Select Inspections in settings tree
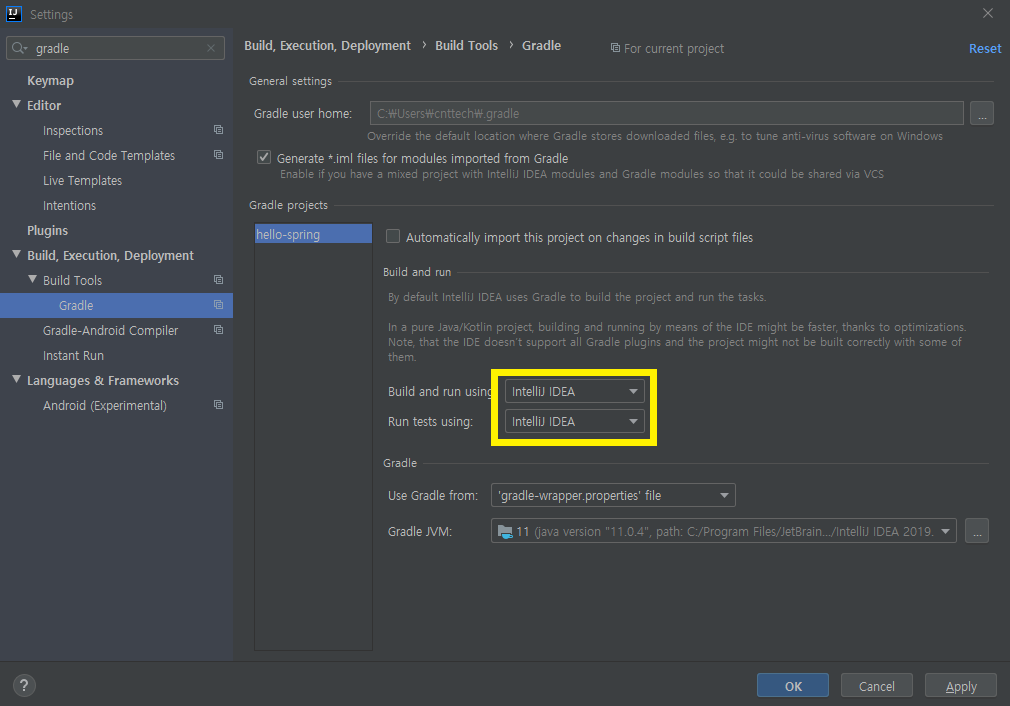 pos(73,131)
